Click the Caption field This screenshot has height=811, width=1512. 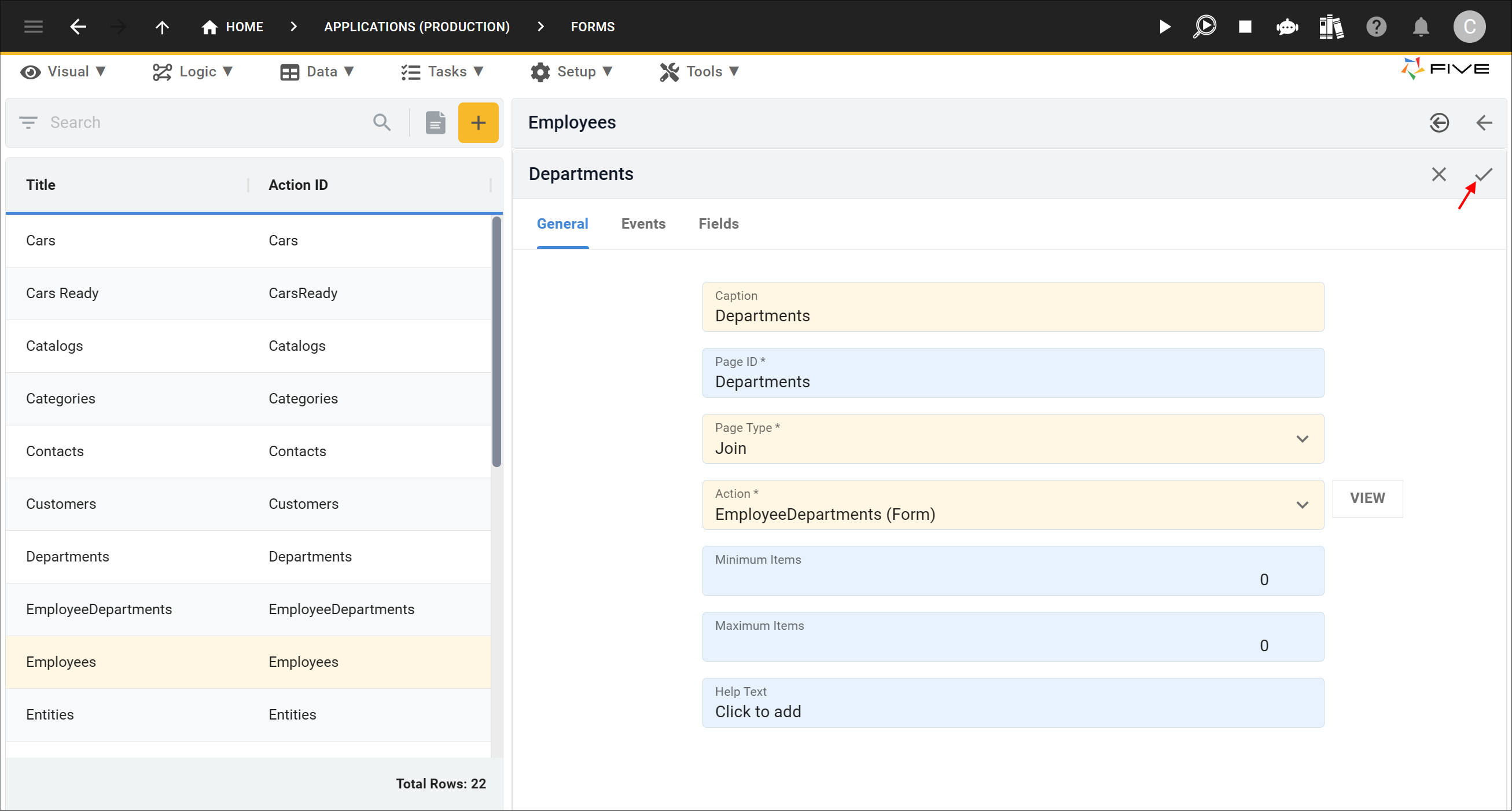click(1013, 307)
